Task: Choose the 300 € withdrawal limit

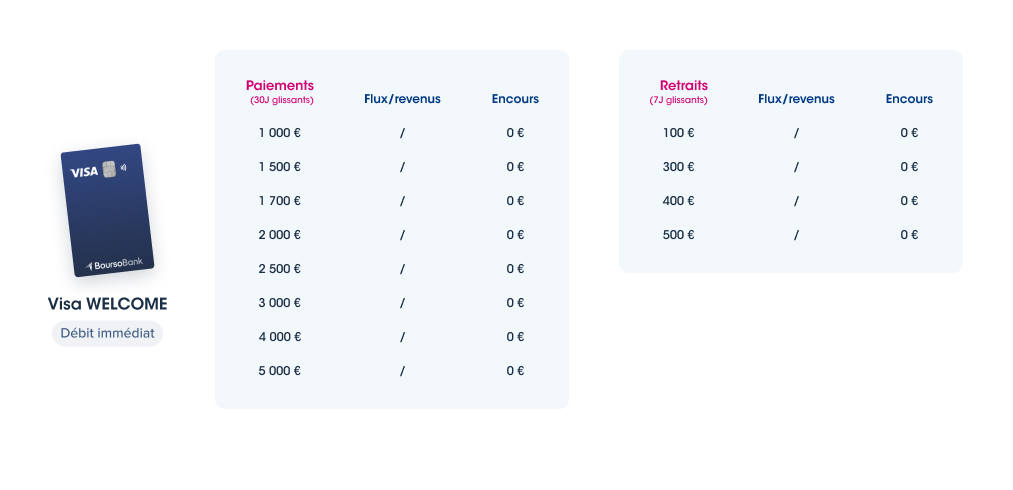Action: click(x=678, y=167)
